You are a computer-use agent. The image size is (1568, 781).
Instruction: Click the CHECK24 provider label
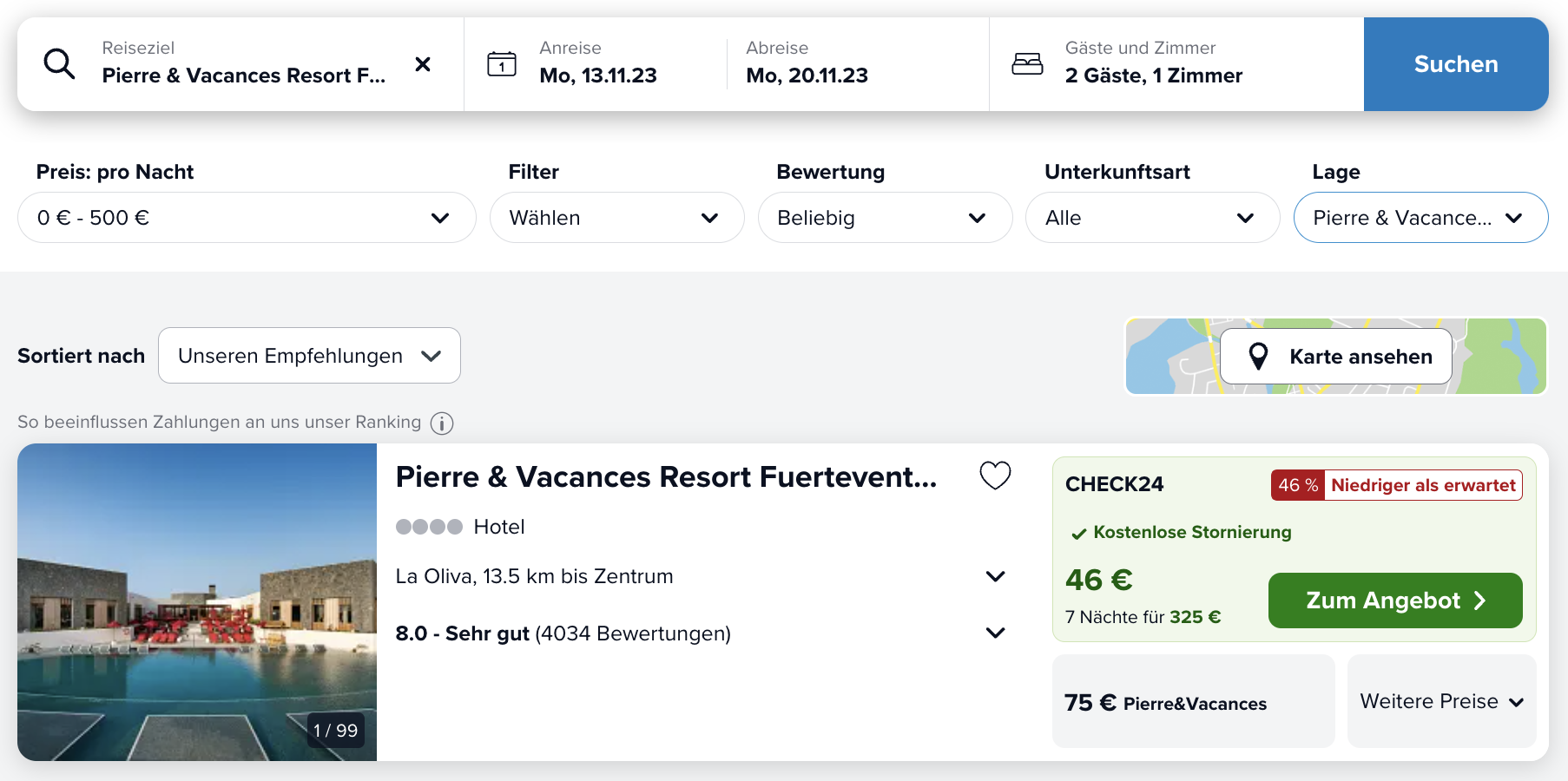[x=1114, y=484]
